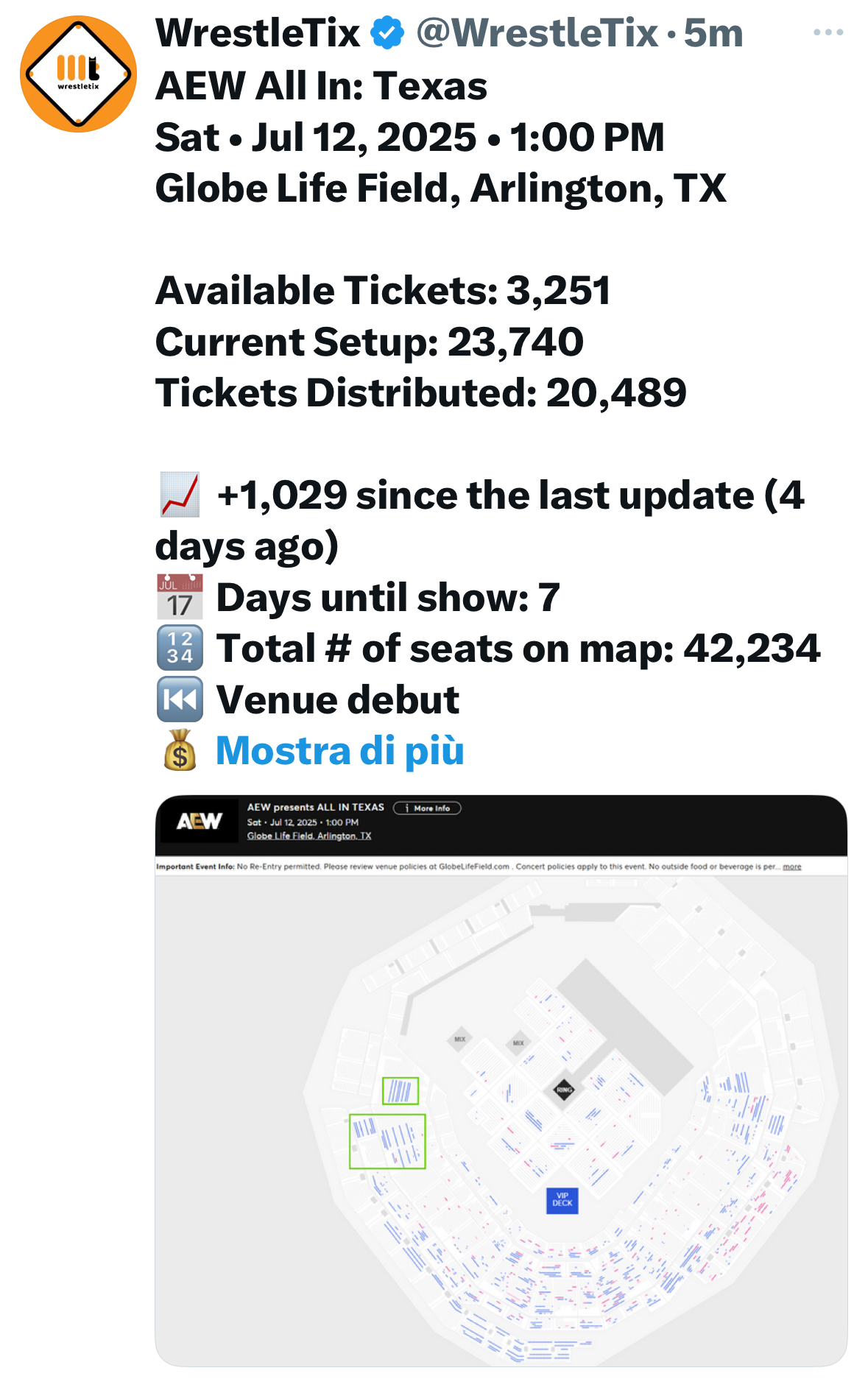The height and width of the screenshot is (1390, 868).
Task: Expand the tweet with Mostra di più
Action: [x=339, y=750]
